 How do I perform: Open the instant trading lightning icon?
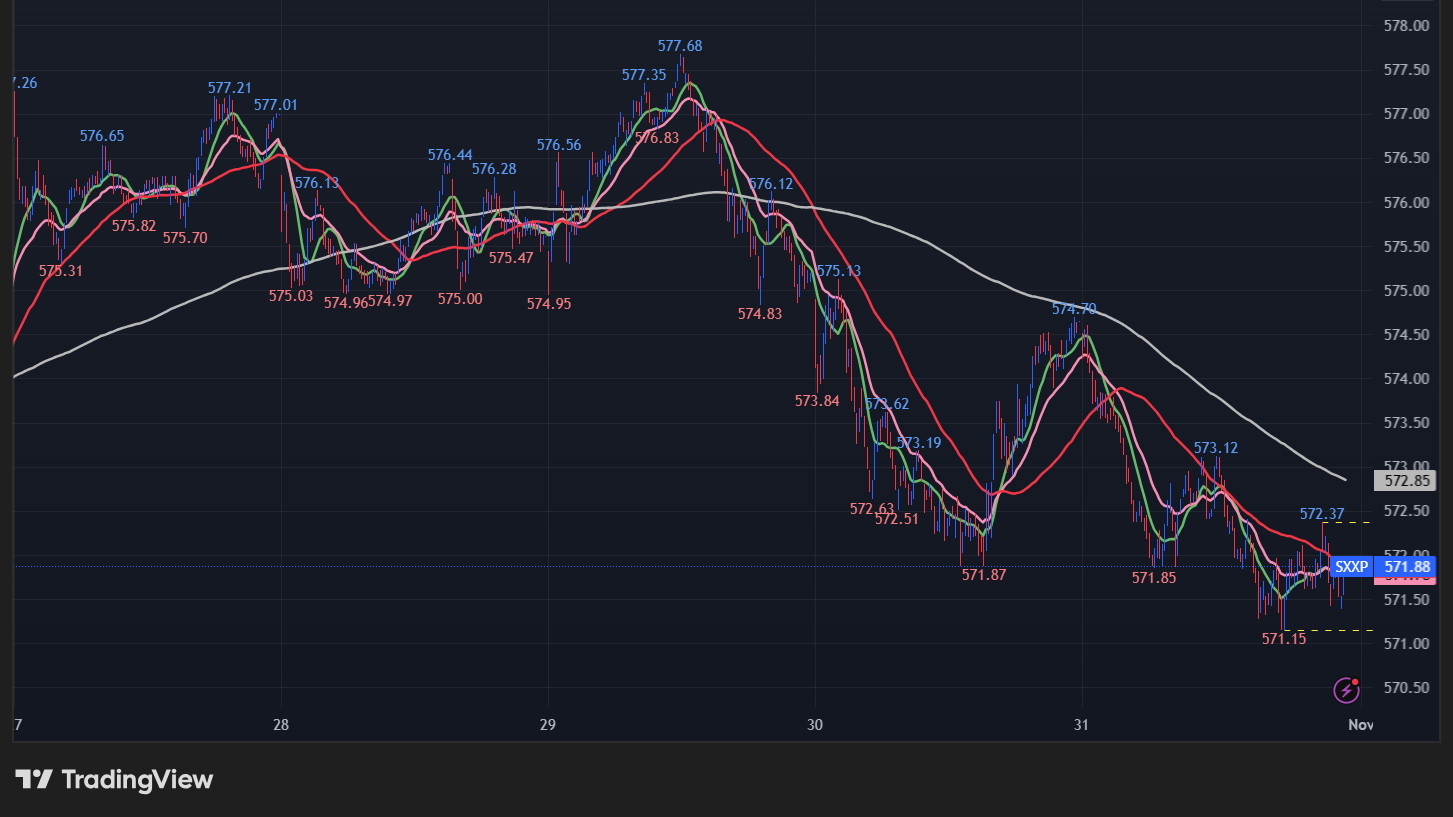point(1346,688)
